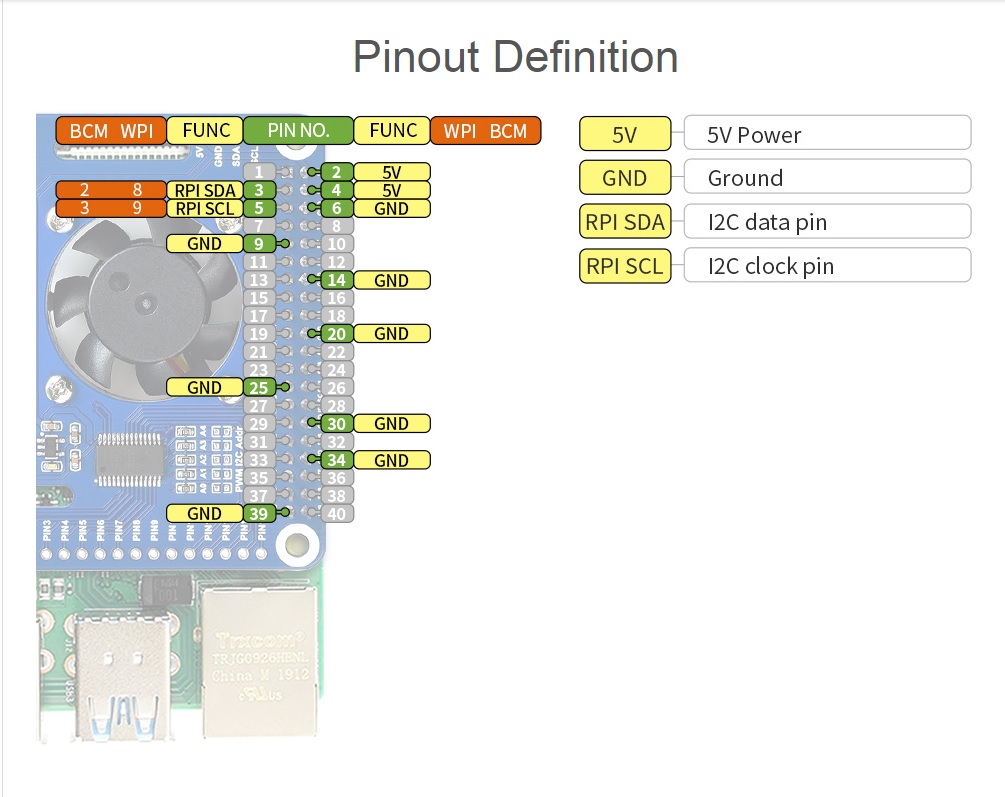
Task: Click the RPI SDA legend key
Action: pyautogui.click(x=624, y=222)
